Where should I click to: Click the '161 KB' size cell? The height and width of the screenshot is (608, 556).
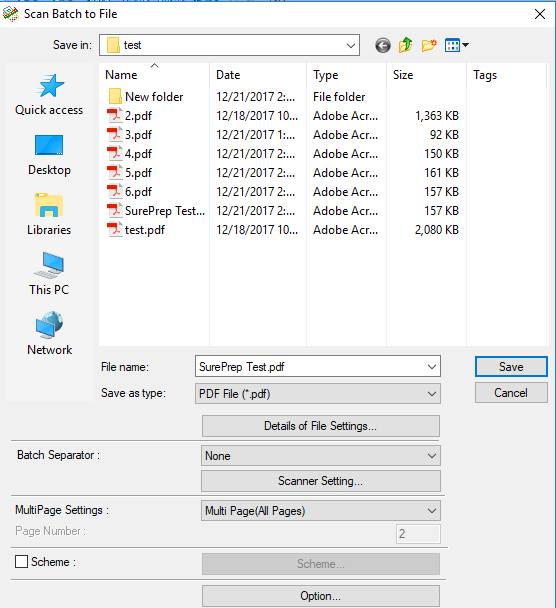pos(442,173)
